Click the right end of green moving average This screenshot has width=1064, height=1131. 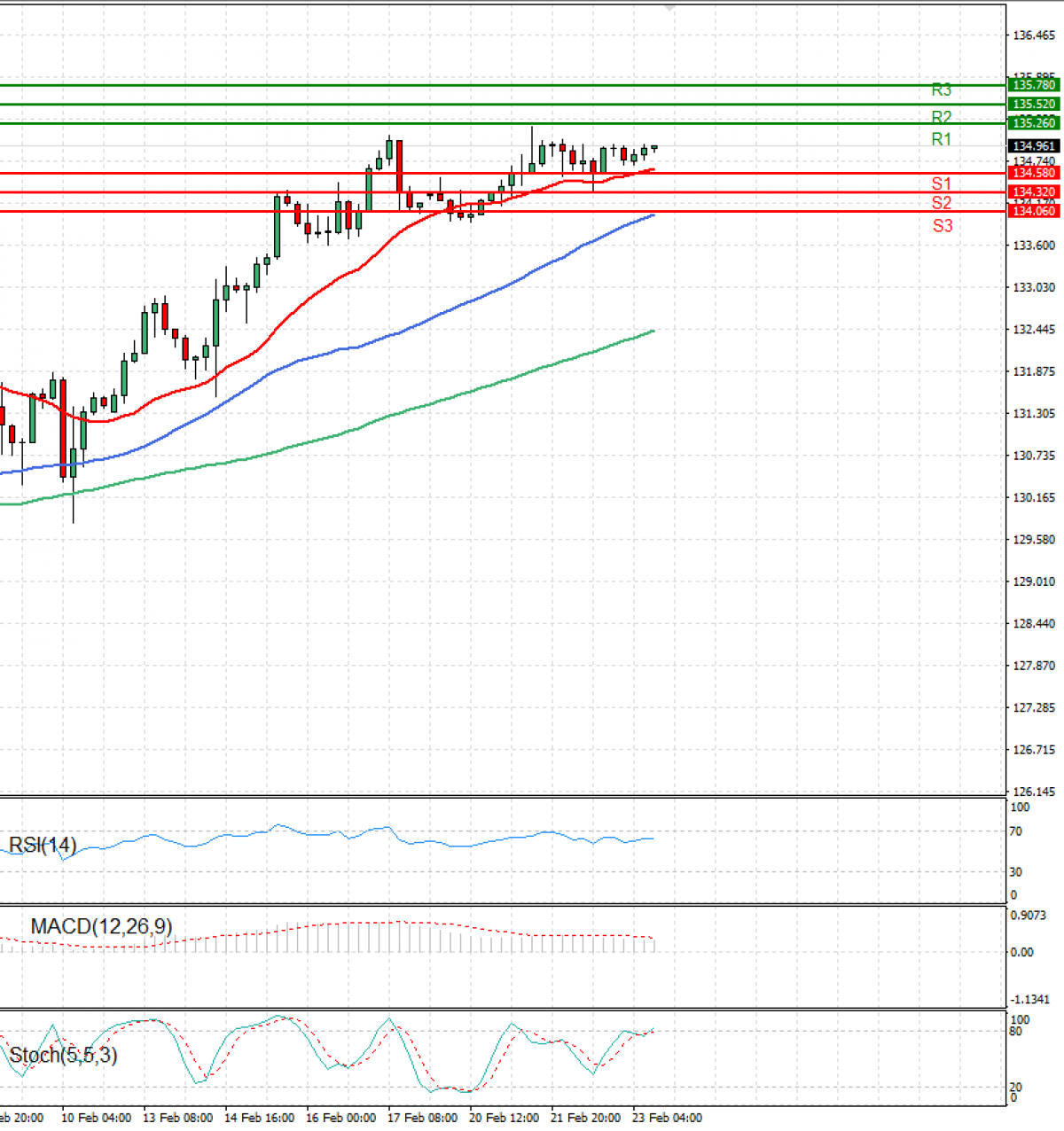(653, 331)
